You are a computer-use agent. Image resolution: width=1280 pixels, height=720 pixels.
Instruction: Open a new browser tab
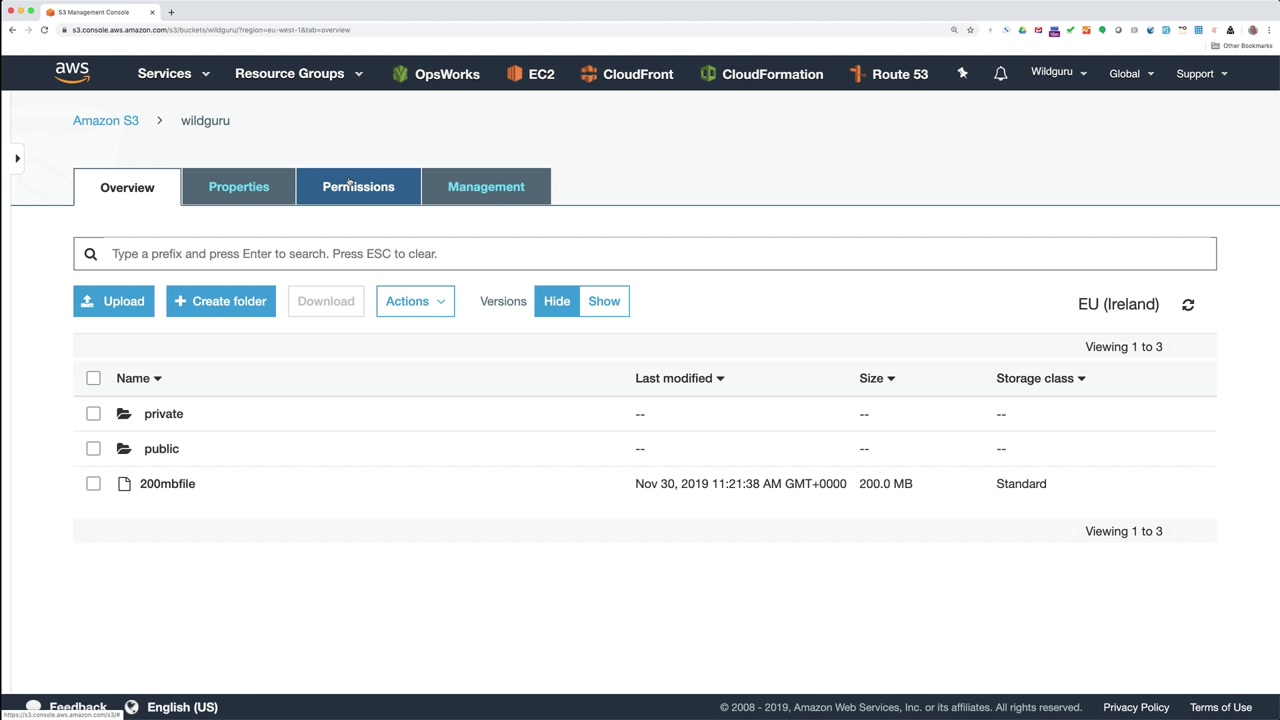coord(171,12)
